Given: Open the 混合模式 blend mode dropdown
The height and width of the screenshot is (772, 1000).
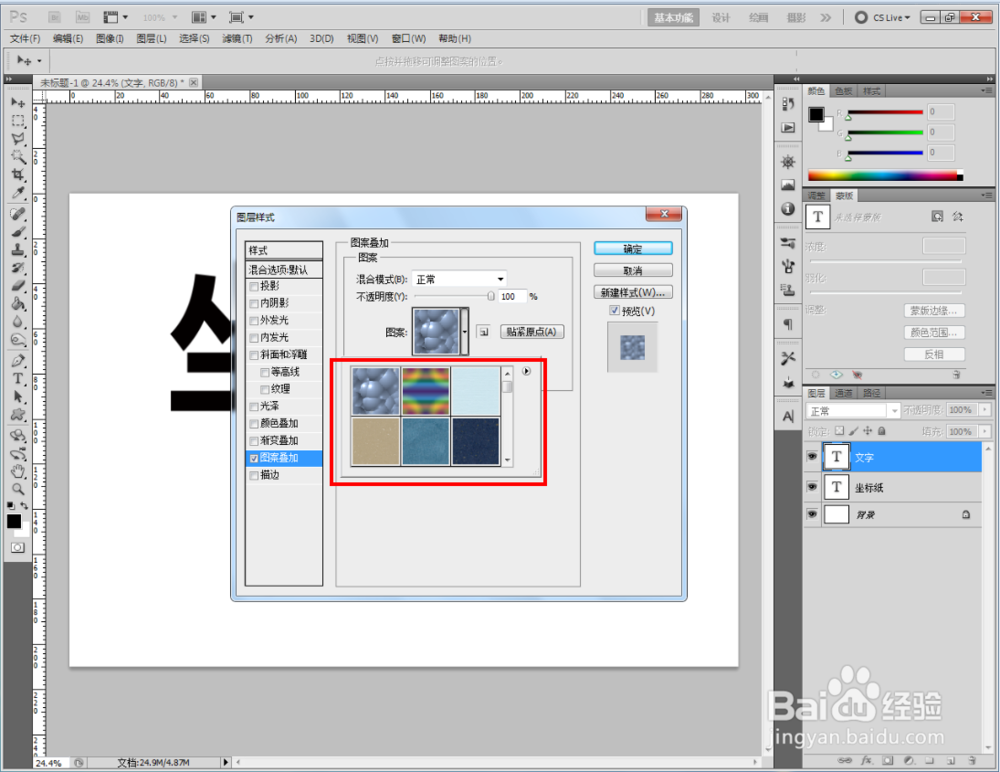Looking at the screenshot, I should [x=458, y=279].
